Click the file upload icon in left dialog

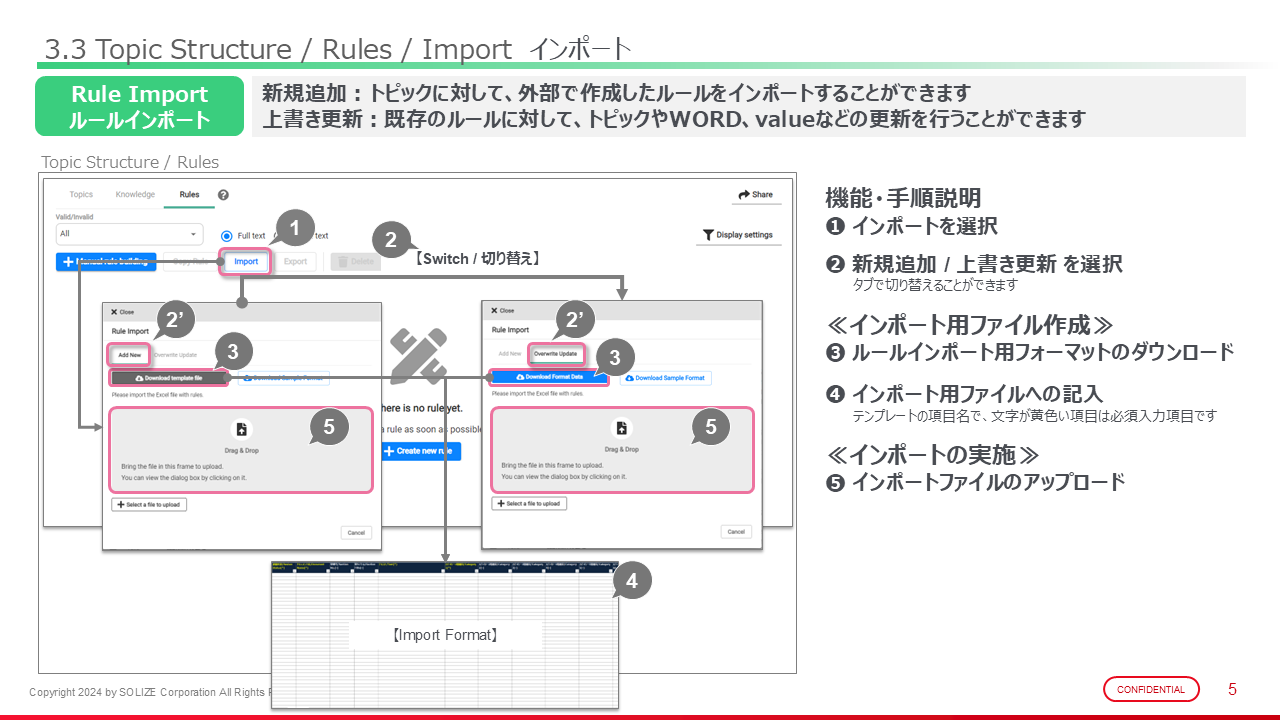241,429
